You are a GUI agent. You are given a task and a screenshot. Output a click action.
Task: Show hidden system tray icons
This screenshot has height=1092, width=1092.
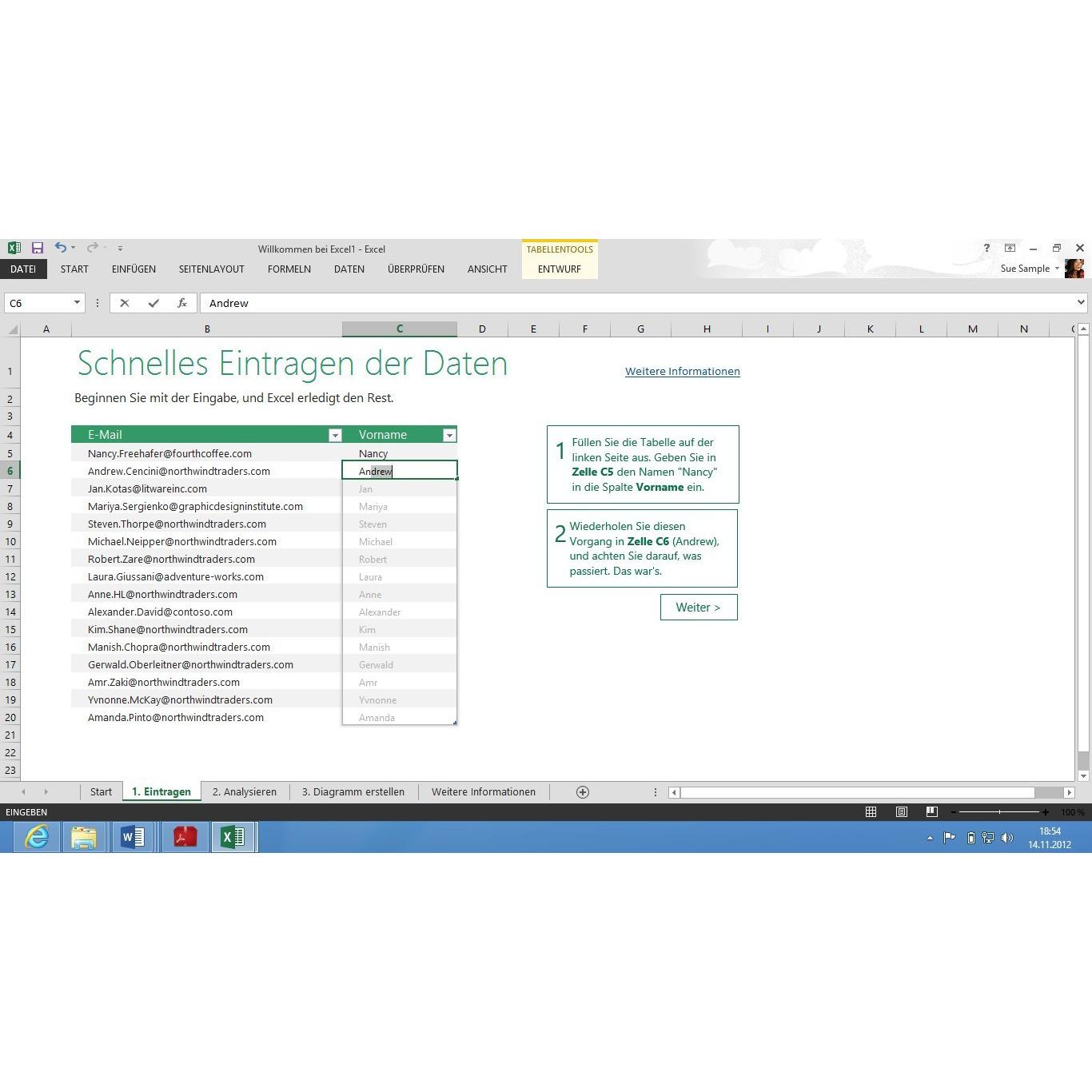pos(930,838)
